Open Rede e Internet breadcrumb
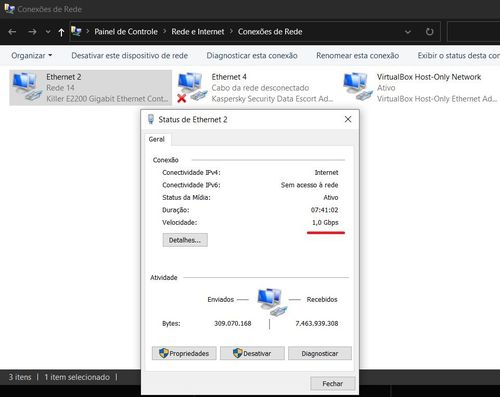This screenshot has height=397, width=500. pyautogui.click(x=198, y=32)
